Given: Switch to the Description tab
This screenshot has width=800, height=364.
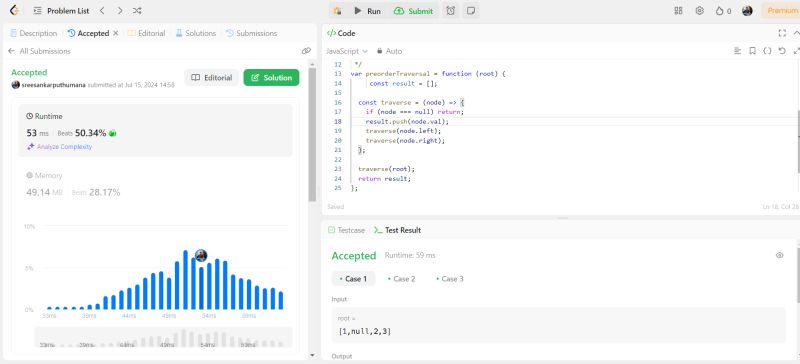Looking at the screenshot, I should [34, 33].
